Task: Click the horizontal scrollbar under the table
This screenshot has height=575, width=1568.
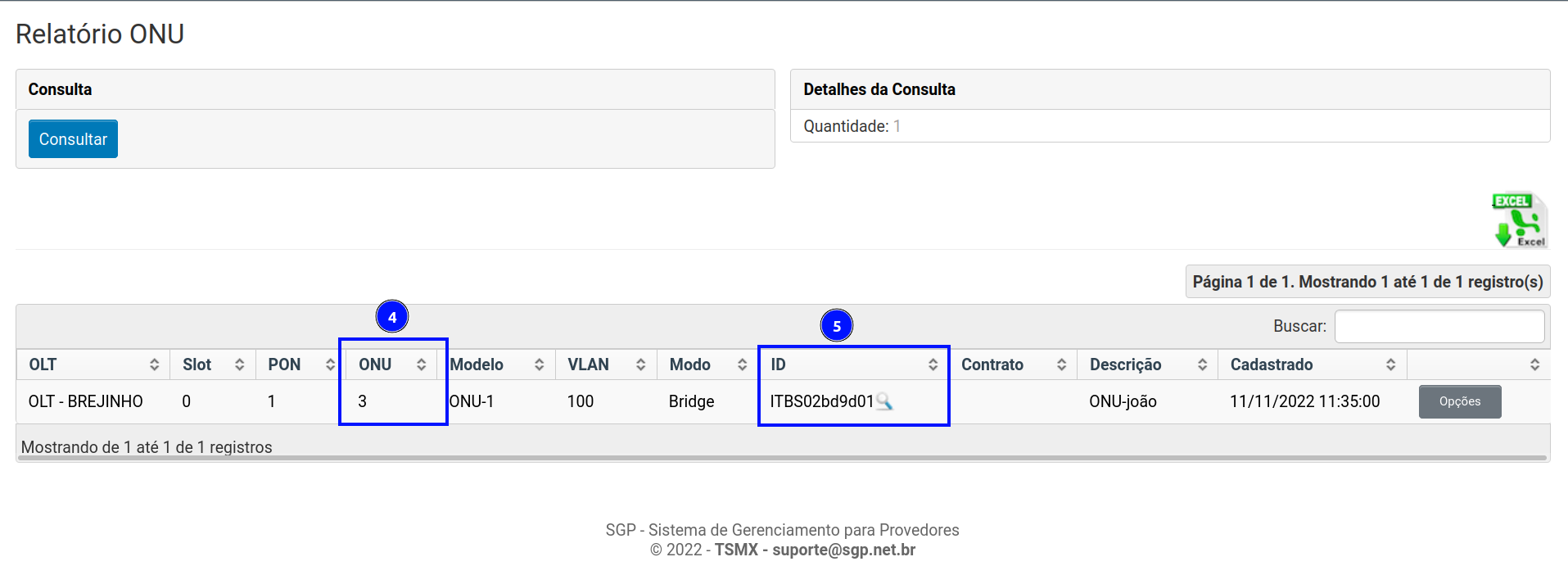Action: point(782,458)
